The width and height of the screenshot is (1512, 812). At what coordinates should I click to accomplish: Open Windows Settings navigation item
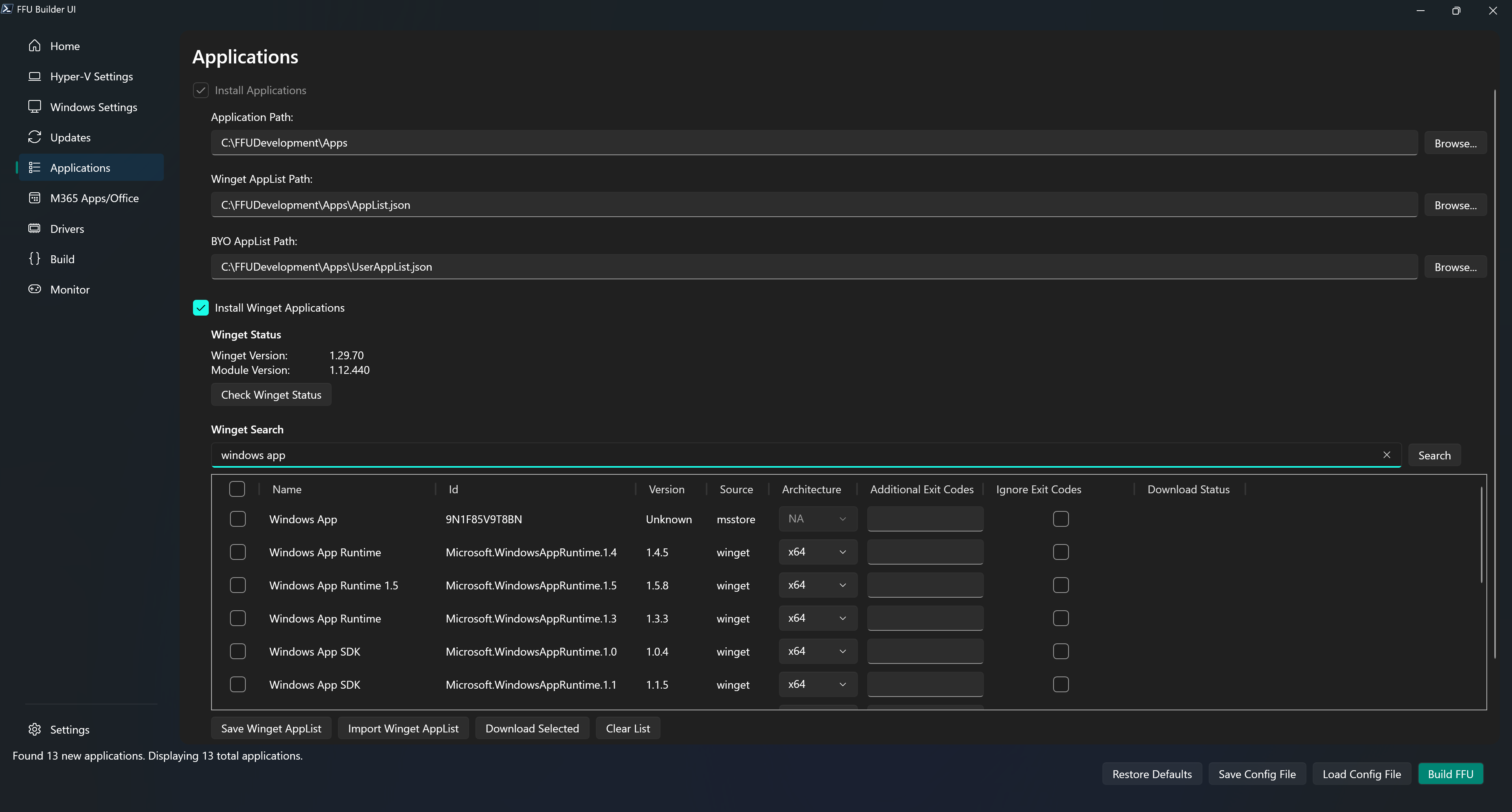click(93, 107)
